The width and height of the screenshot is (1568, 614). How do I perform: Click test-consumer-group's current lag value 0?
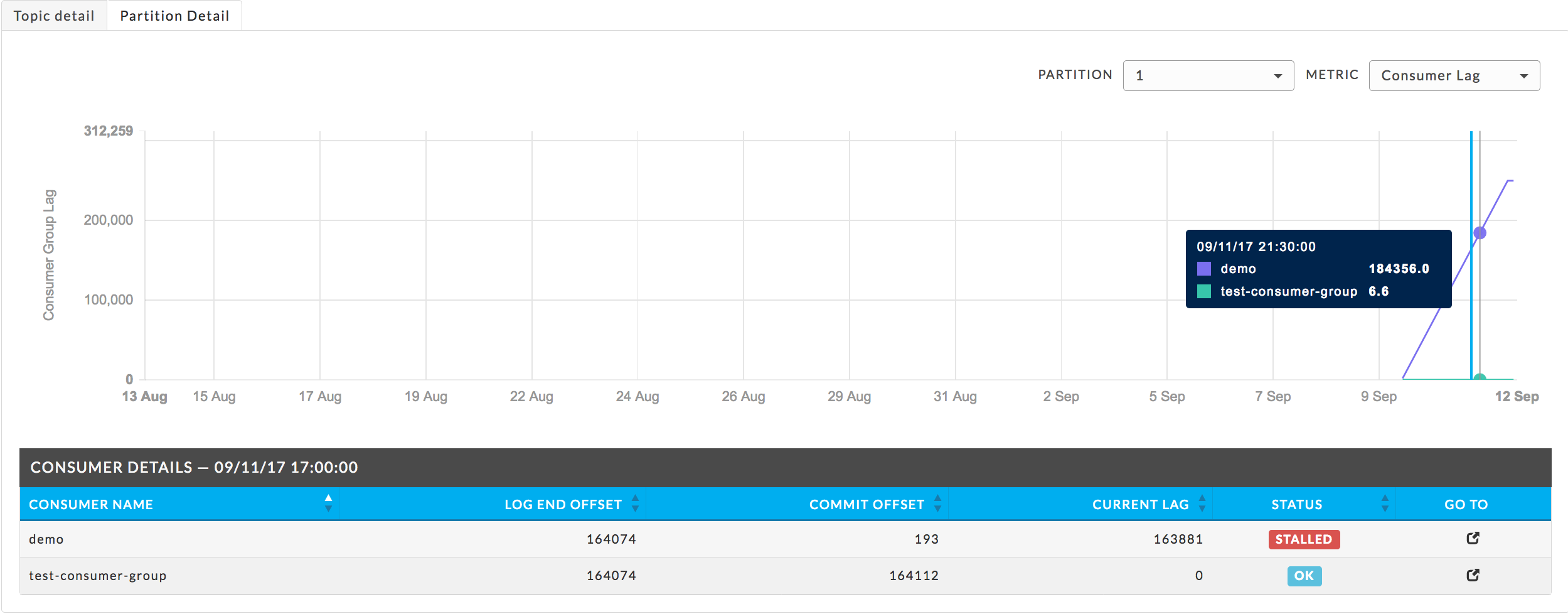click(x=1198, y=576)
